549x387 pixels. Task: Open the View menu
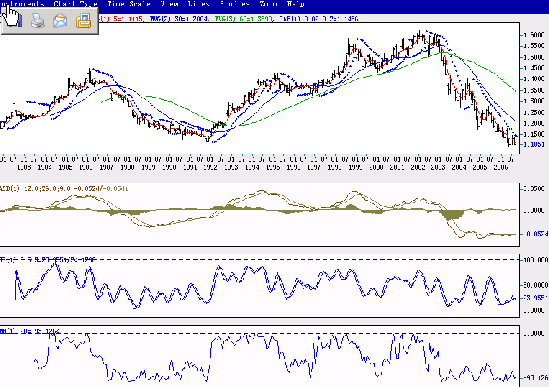tap(170, 4)
